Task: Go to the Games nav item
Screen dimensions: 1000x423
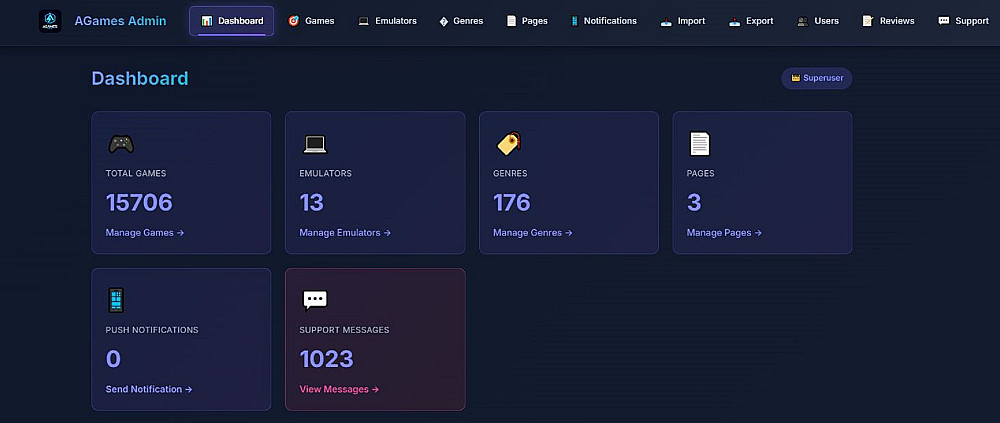Action: [311, 21]
